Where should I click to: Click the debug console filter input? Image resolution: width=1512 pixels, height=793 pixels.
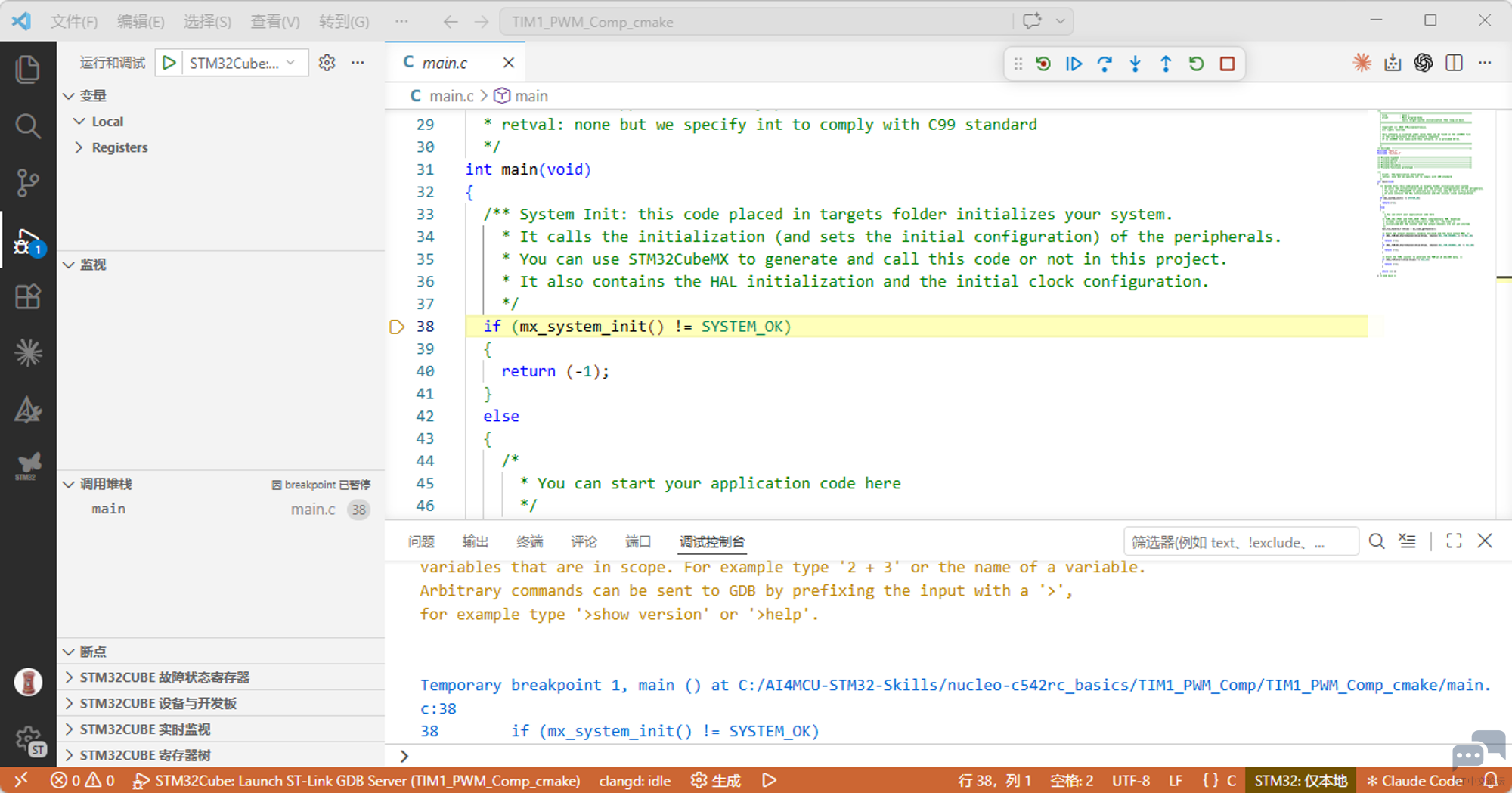click(x=1240, y=542)
